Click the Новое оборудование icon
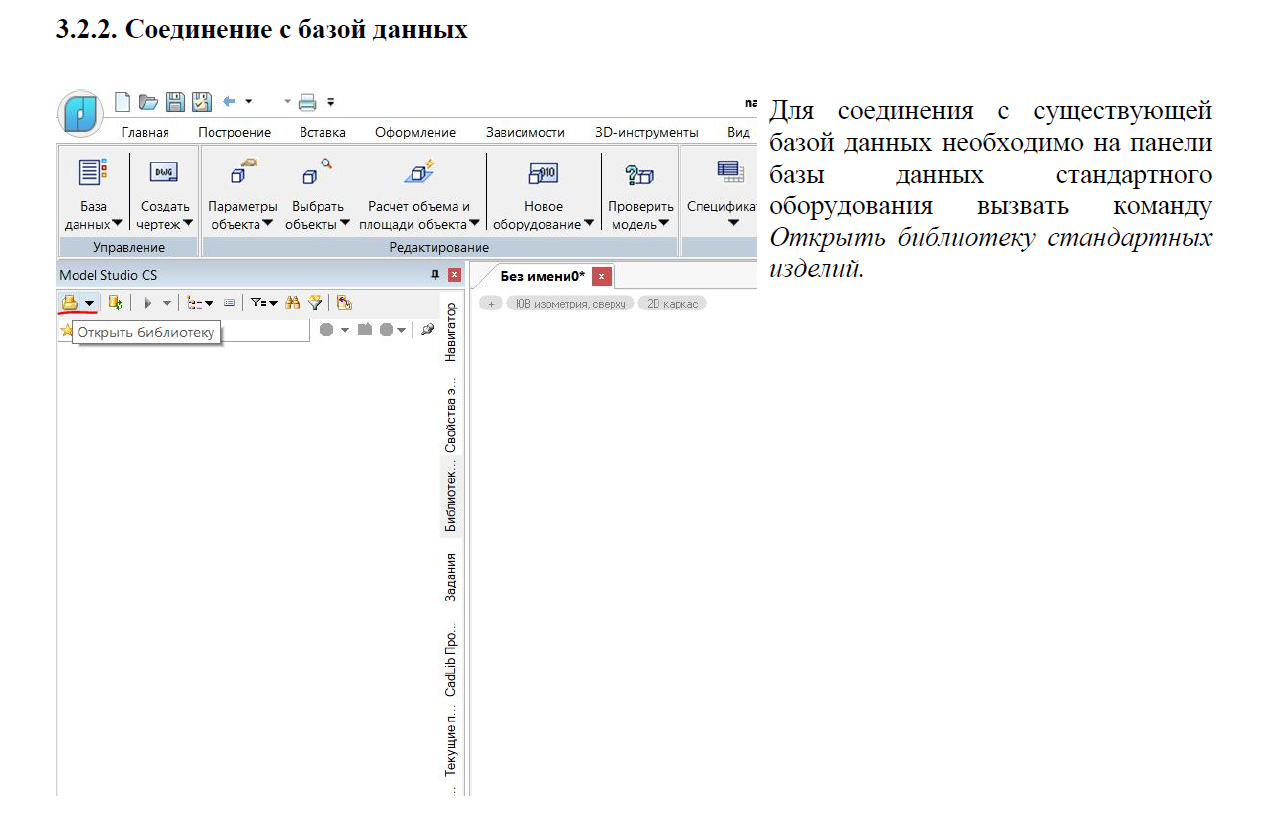This screenshot has height=819, width=1271. [x=543, y=175]
